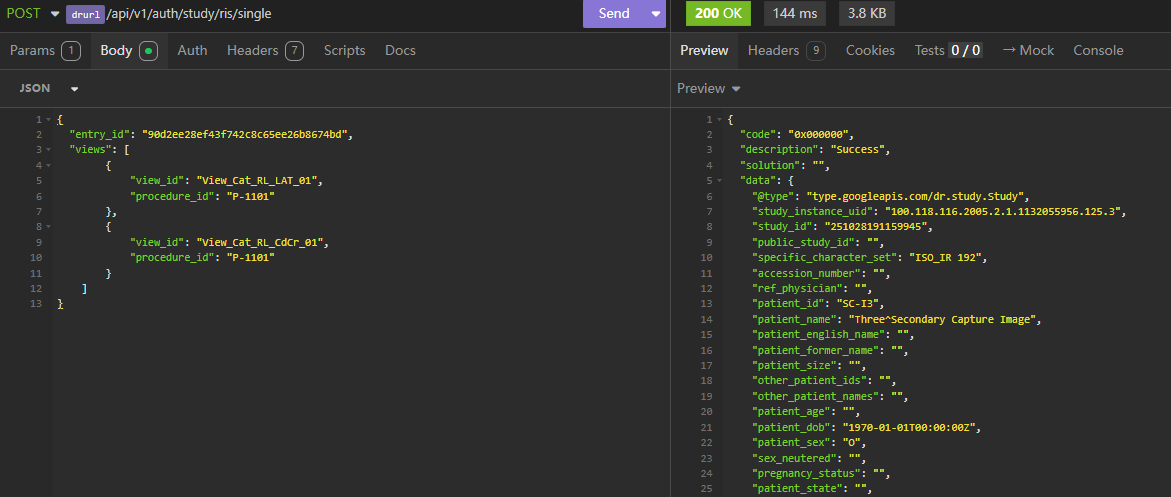Click the drurl environment variable tag

pos(86,14)
